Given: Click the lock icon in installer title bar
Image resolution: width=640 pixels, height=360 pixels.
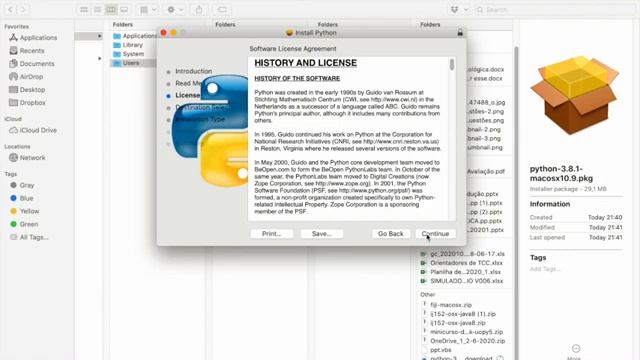Looking at the screenshot, I should coord(460,33).
